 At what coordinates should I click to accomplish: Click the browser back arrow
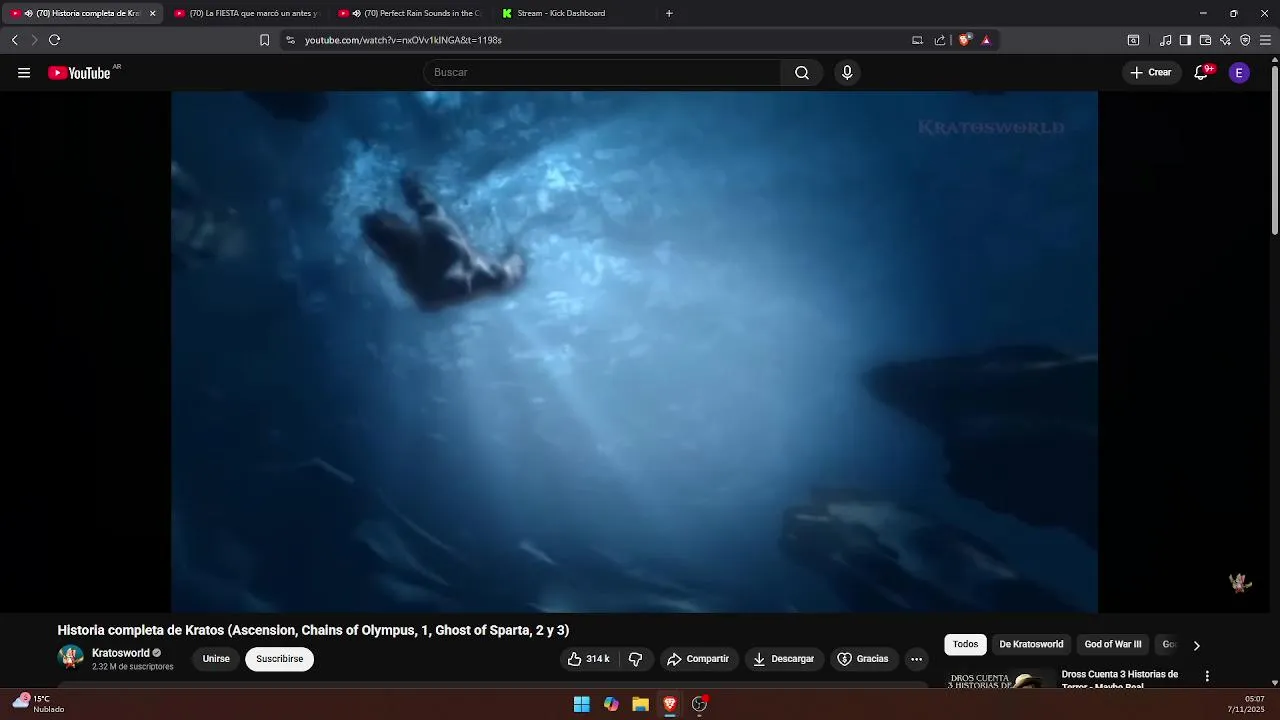pyautogui.click(x=14, y=40)
